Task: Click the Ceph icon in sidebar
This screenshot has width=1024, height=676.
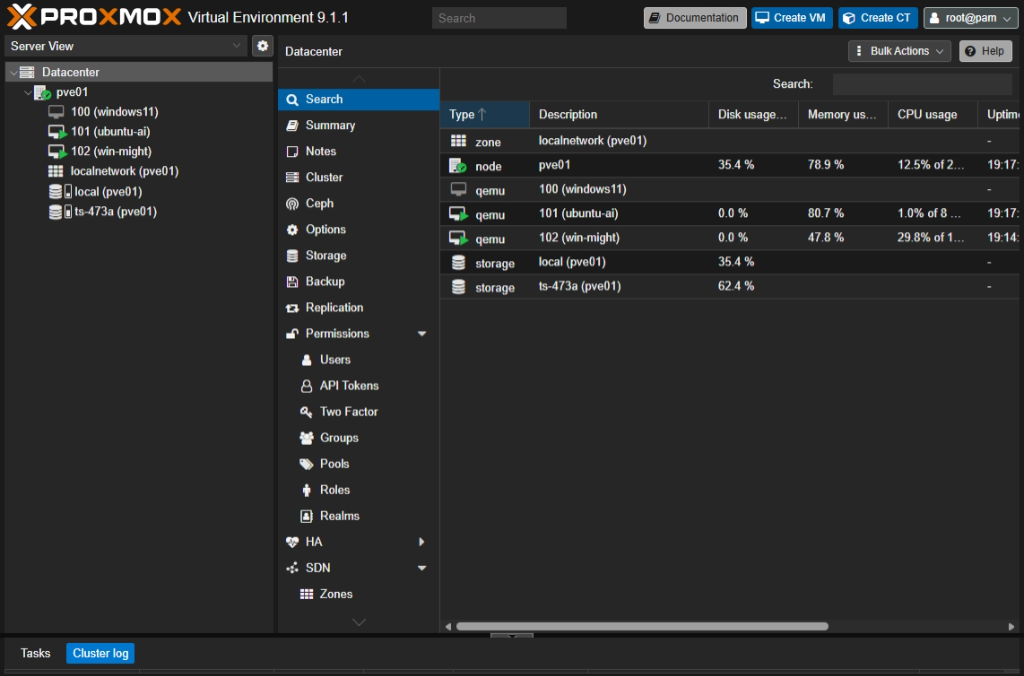Action: coord(292,204)
